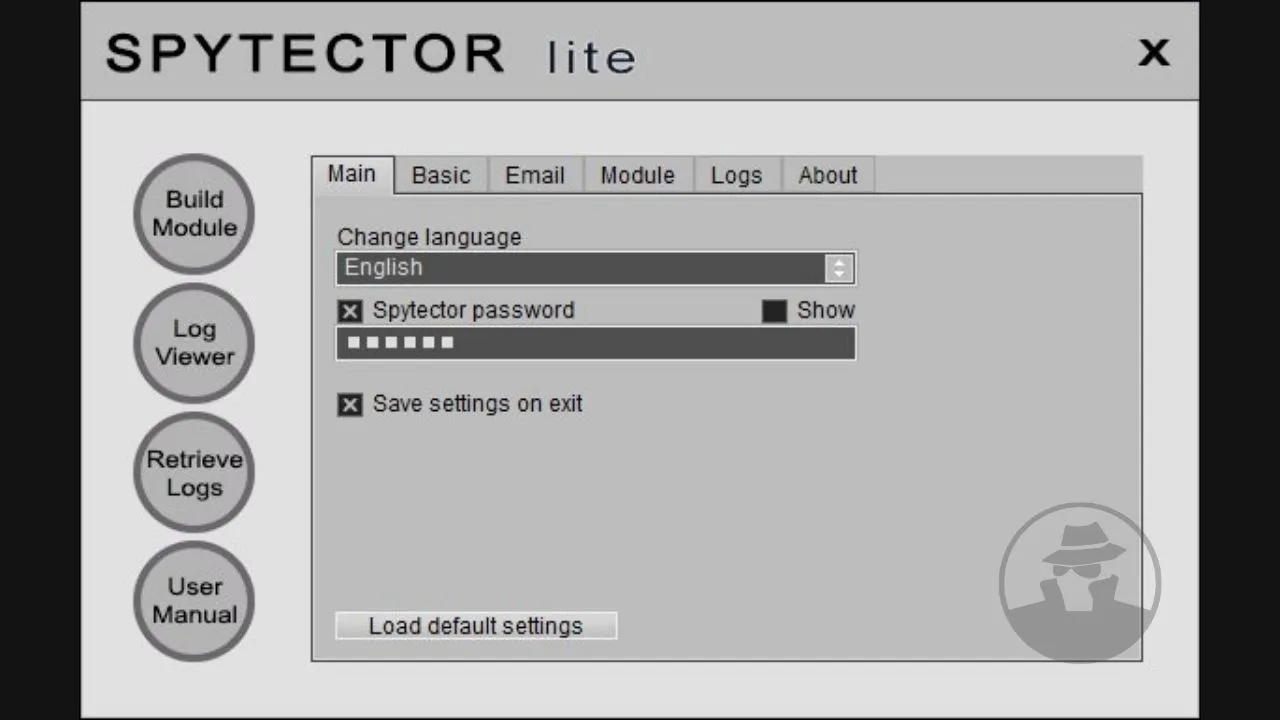
Task: Click Load default settings button
Action: coord(476,626)
